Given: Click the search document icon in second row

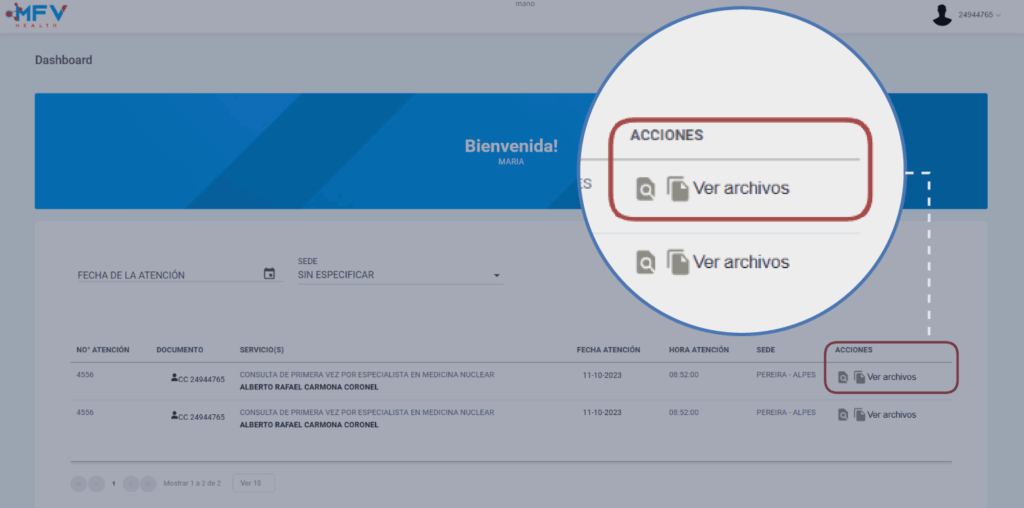Looking at the screenshot, I should tap(843, 415).
